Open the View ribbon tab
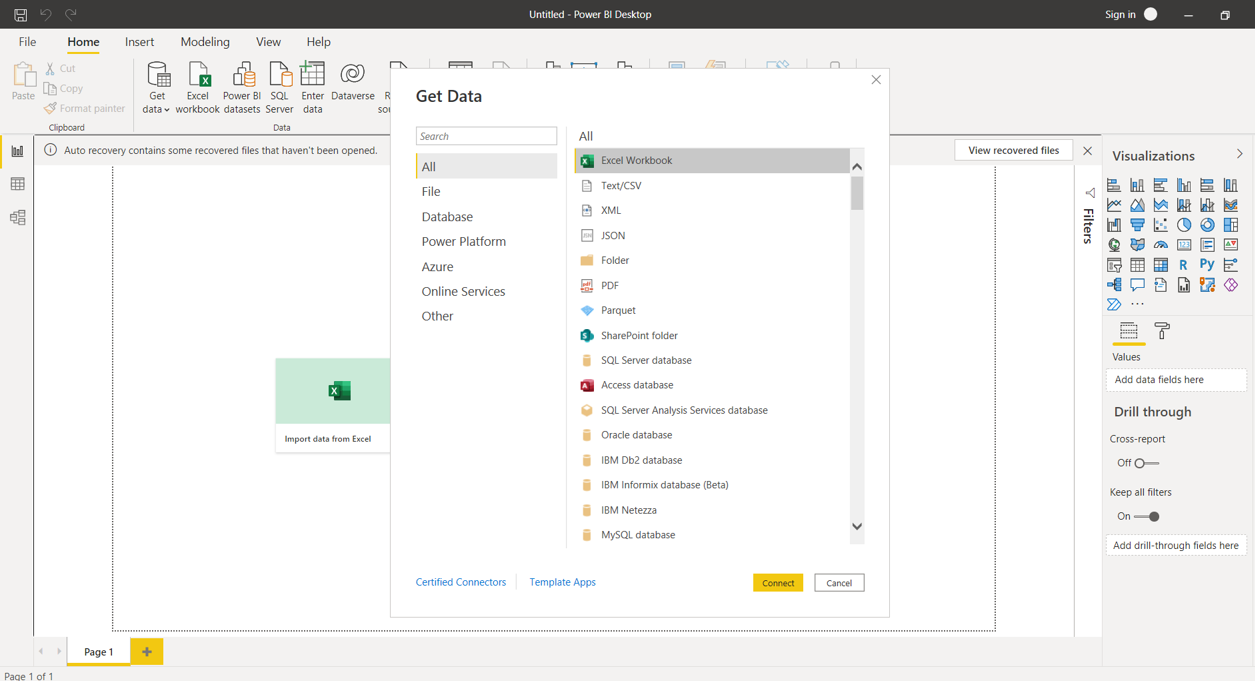The height and width of the screenshot is (681, 1255). pos(268,42)
